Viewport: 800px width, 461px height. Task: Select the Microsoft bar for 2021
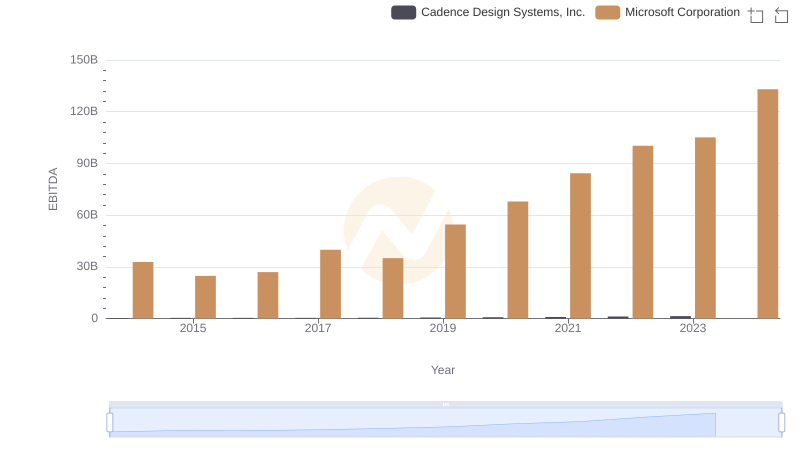tap(581, 246)
